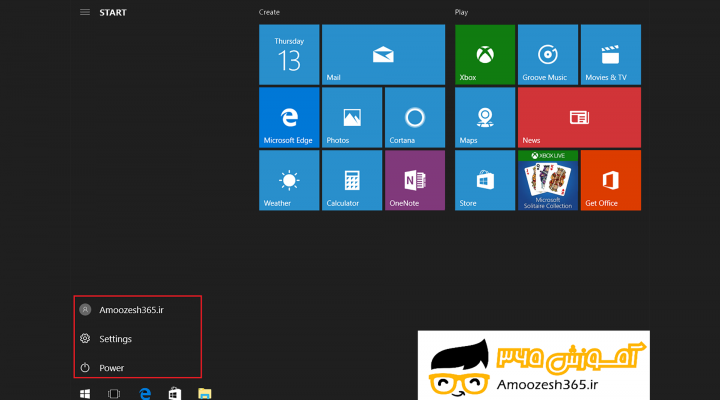Screen dimensions: 720x400
Task: Open Task View on the taskbar
Action: pos(114,394)
